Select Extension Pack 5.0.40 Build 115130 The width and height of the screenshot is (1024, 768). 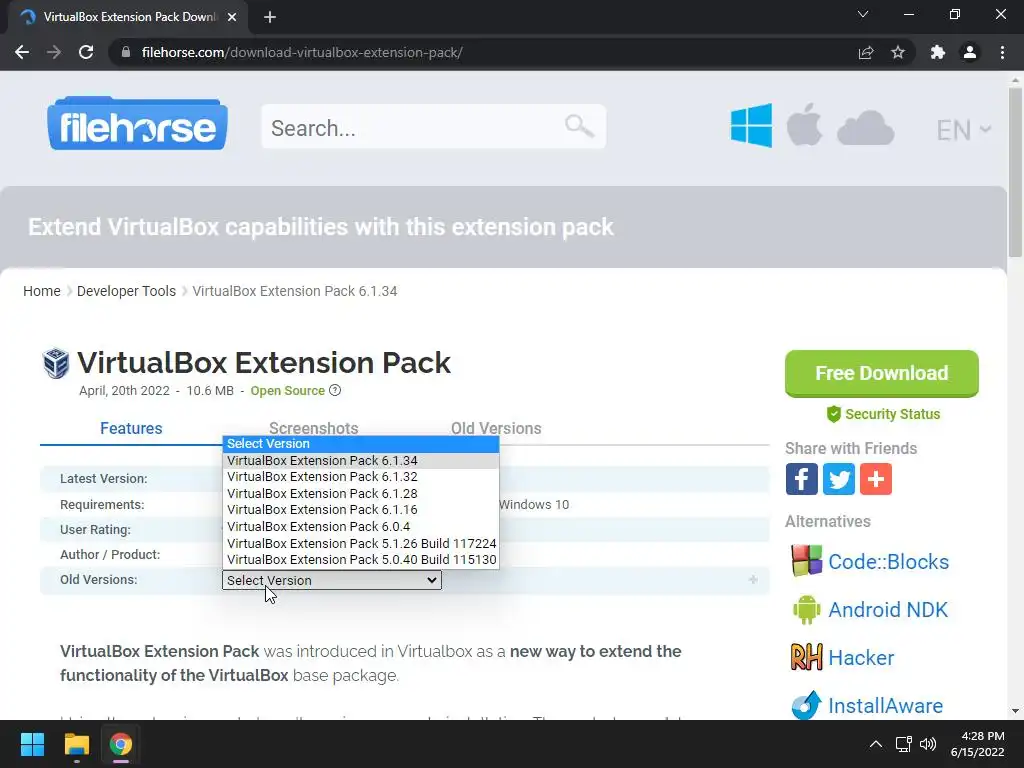point(360,560)
